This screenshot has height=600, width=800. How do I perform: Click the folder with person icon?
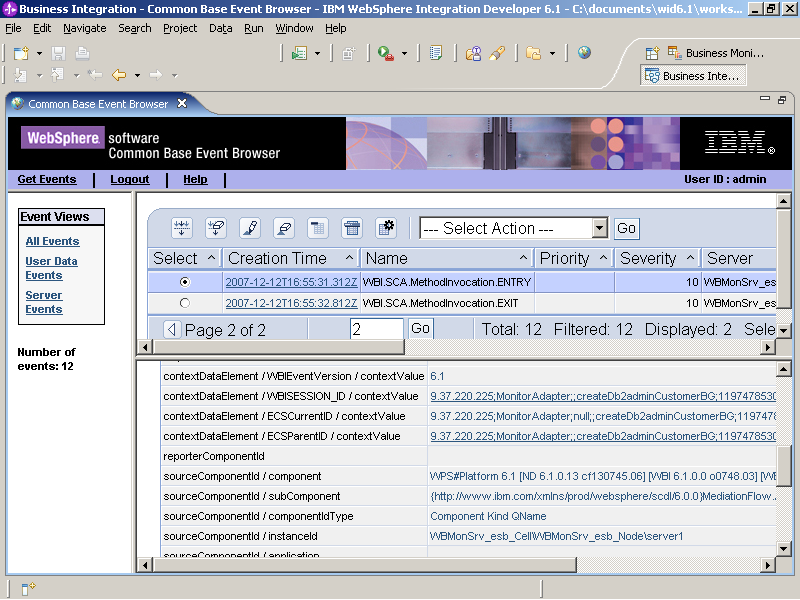click(x=473, y=53)
